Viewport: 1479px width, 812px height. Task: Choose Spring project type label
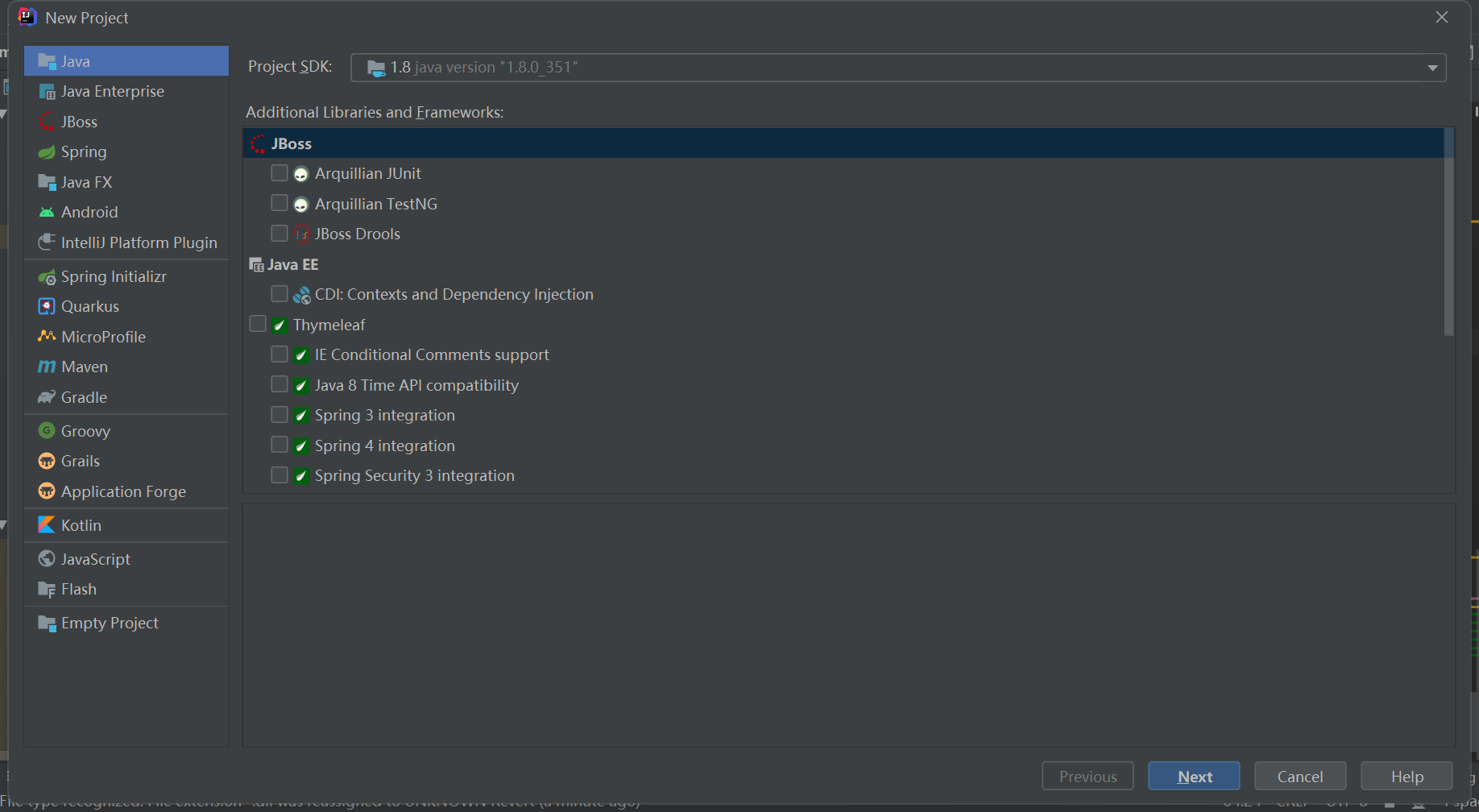[84, 151]
